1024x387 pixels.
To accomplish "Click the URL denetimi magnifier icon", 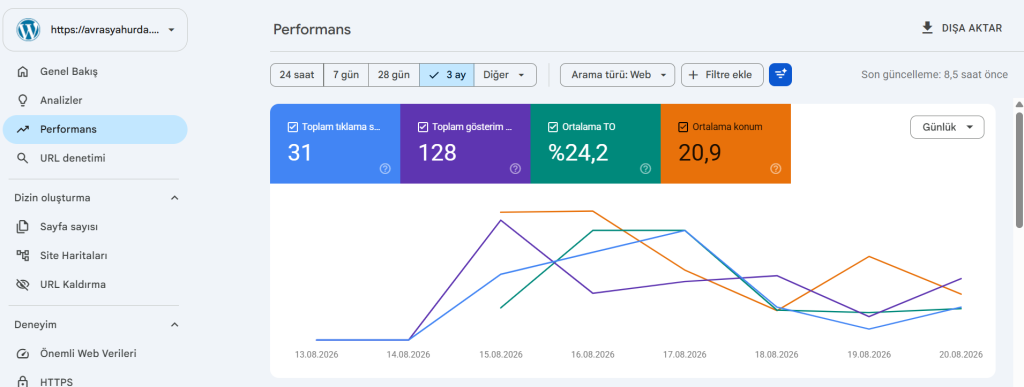I will coord(23,158).
